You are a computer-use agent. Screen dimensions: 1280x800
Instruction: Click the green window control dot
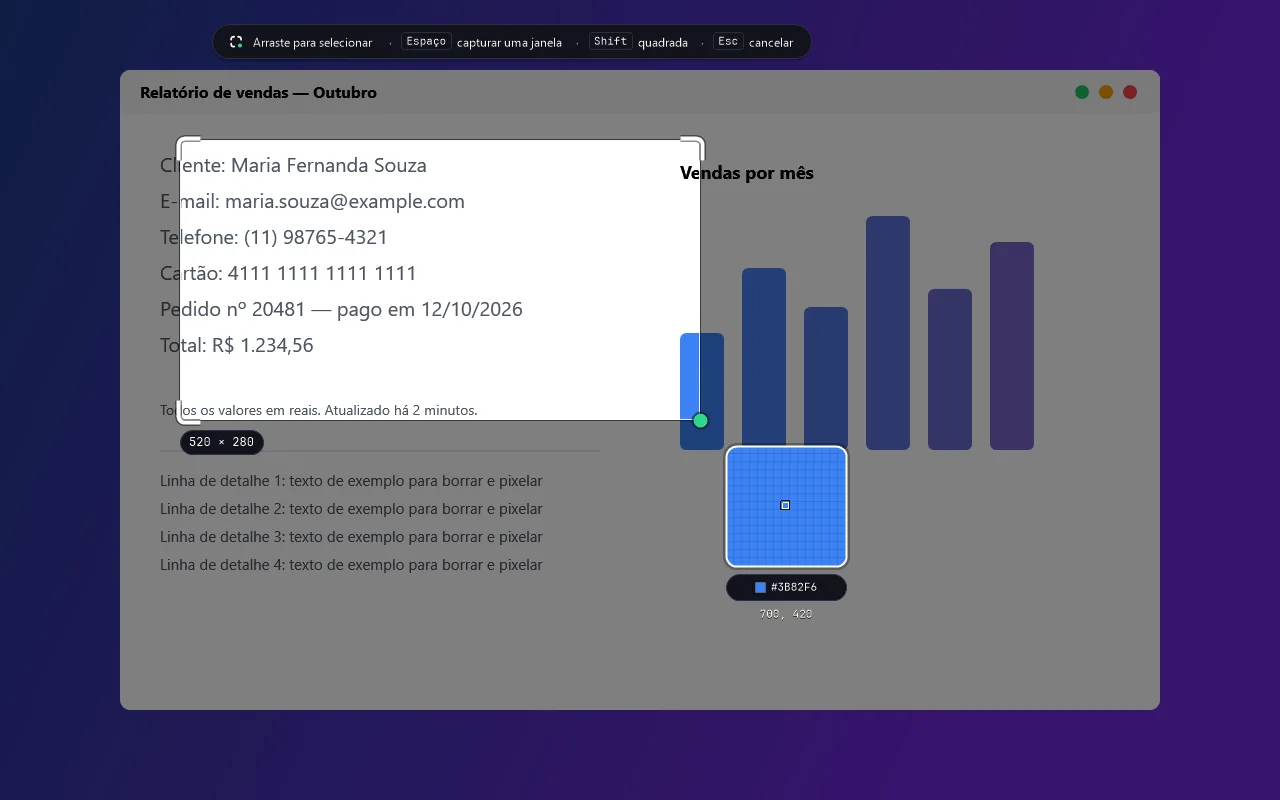tap(1082, 92)
